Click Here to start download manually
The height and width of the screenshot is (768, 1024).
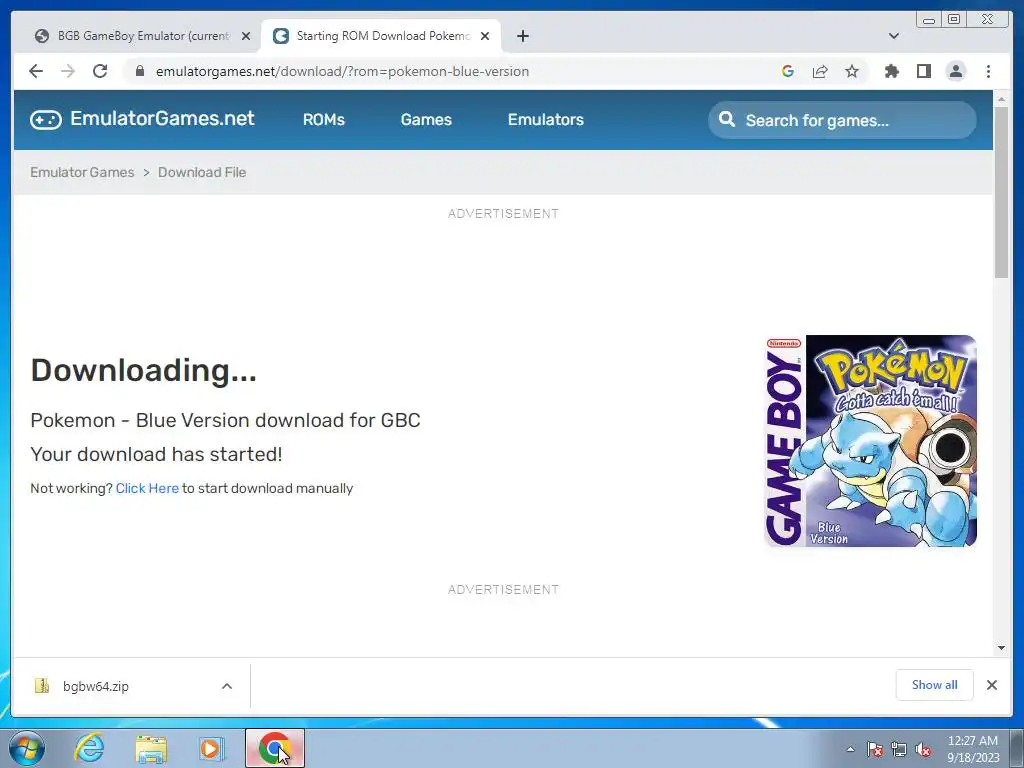(x=147, y=488)
